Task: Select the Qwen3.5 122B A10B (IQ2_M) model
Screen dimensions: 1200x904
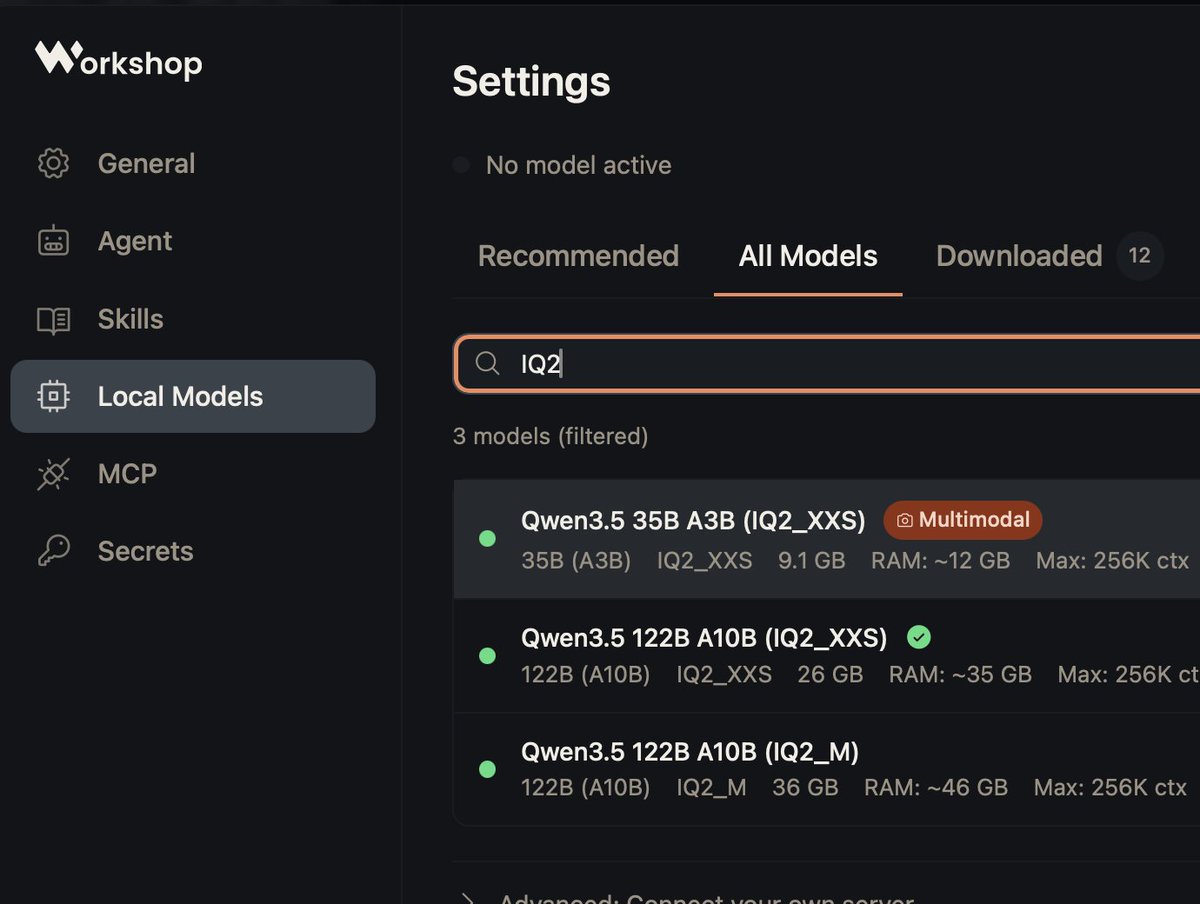Action: 826,769
